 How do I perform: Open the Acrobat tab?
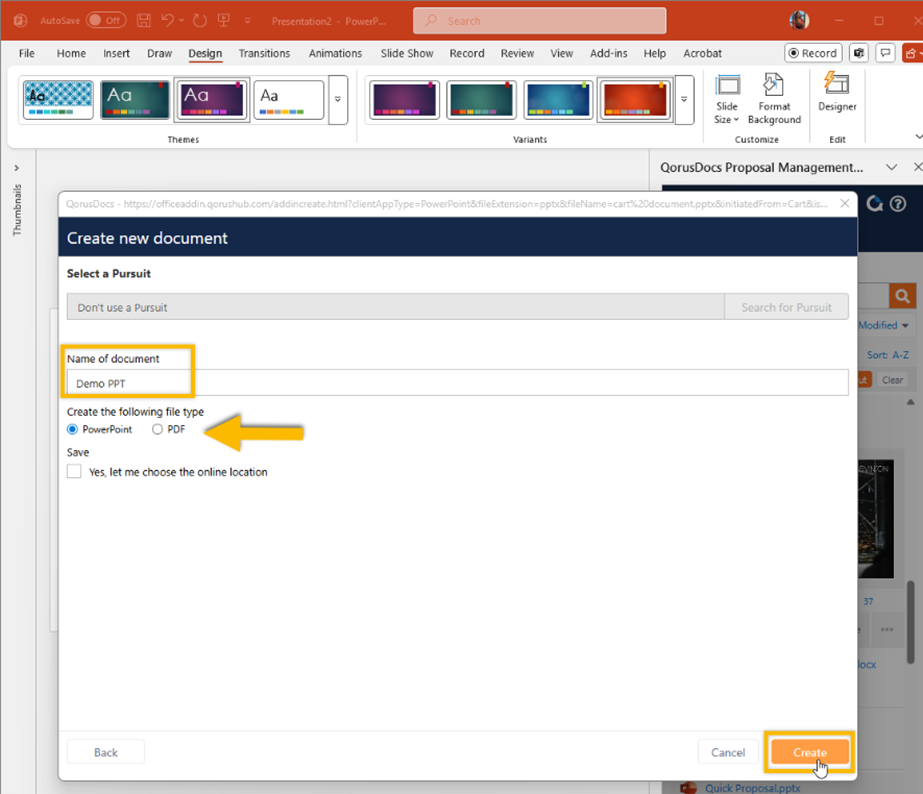pyautogui.click(x=702, y=53)
